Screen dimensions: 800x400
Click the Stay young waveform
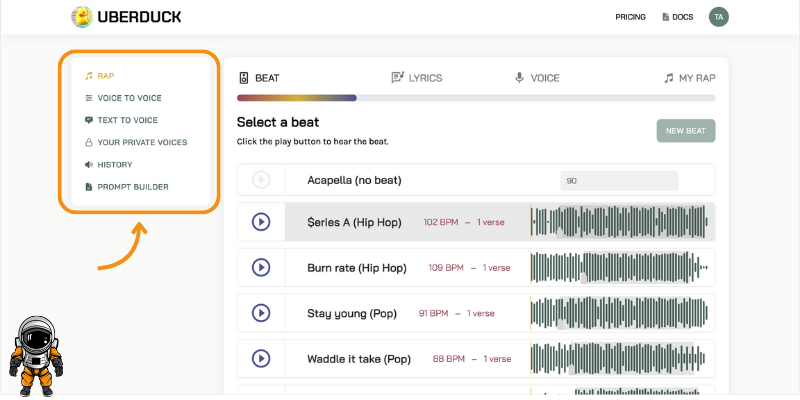(619, 313)
